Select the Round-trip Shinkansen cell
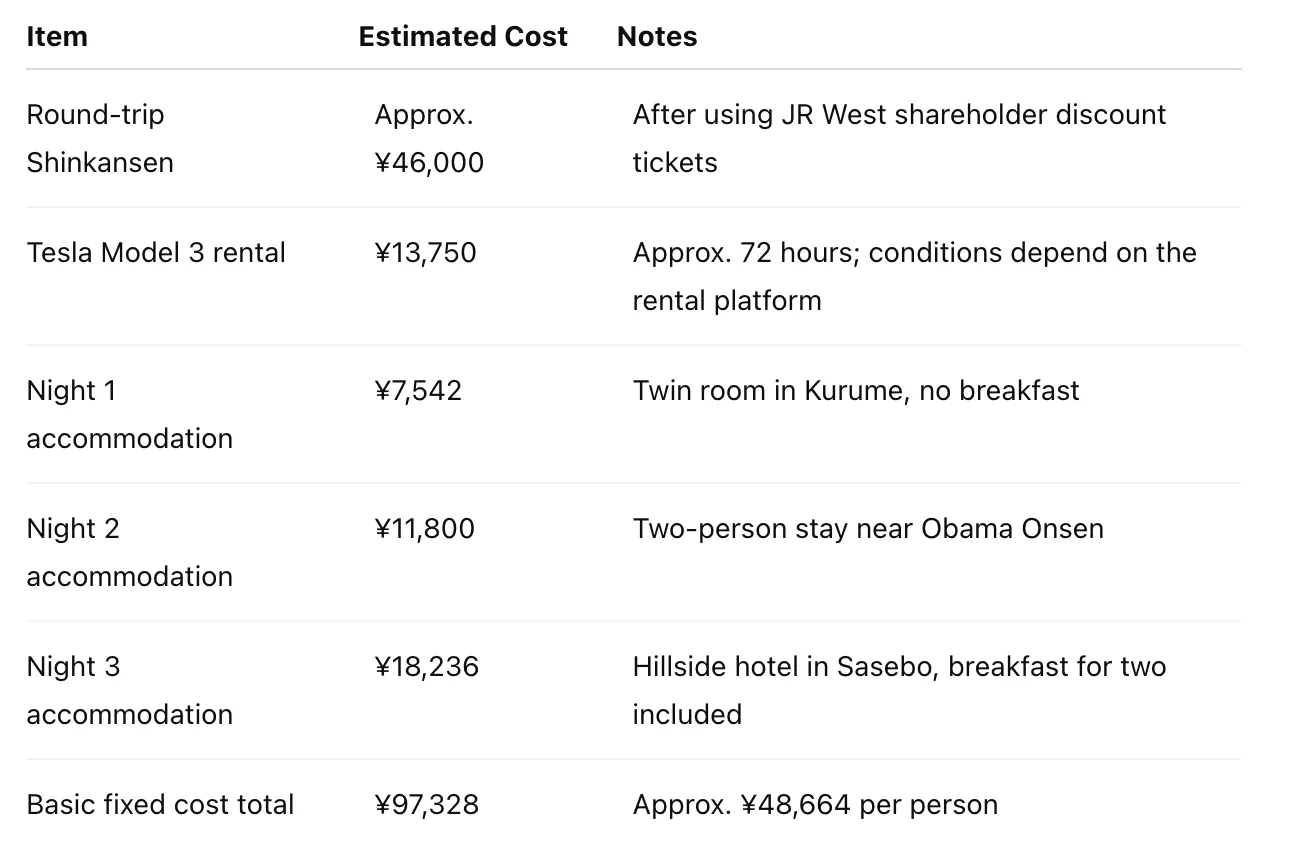 pos(100,138)
